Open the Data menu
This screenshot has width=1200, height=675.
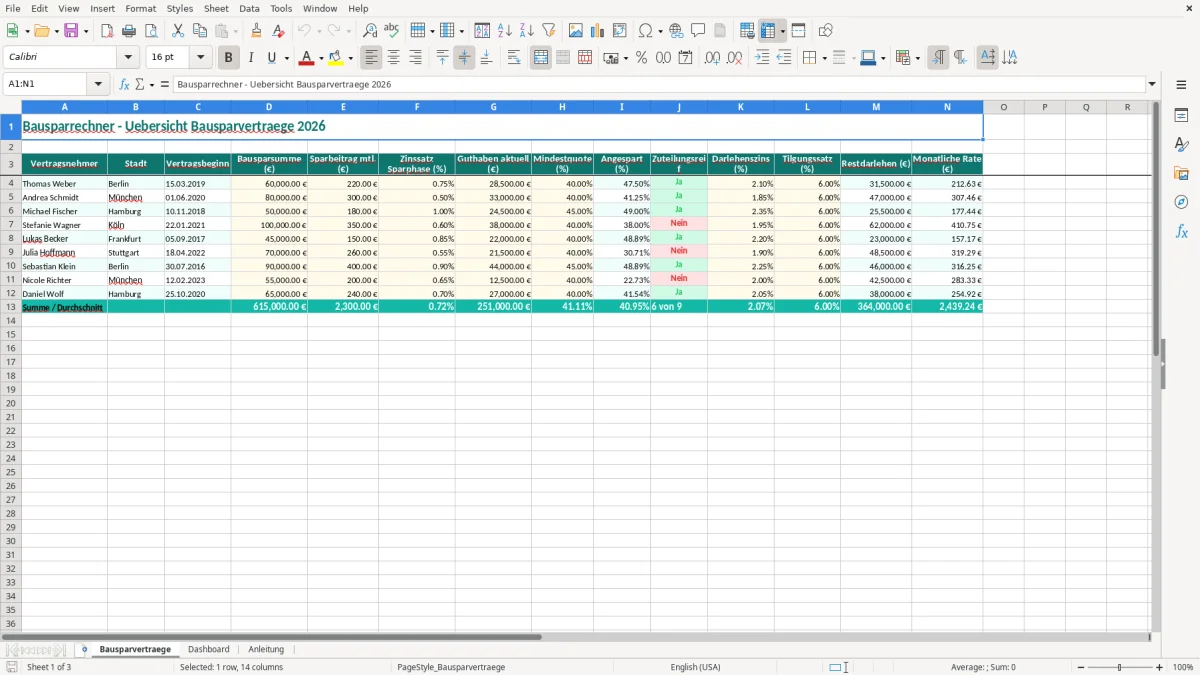(x=249, y=8)
